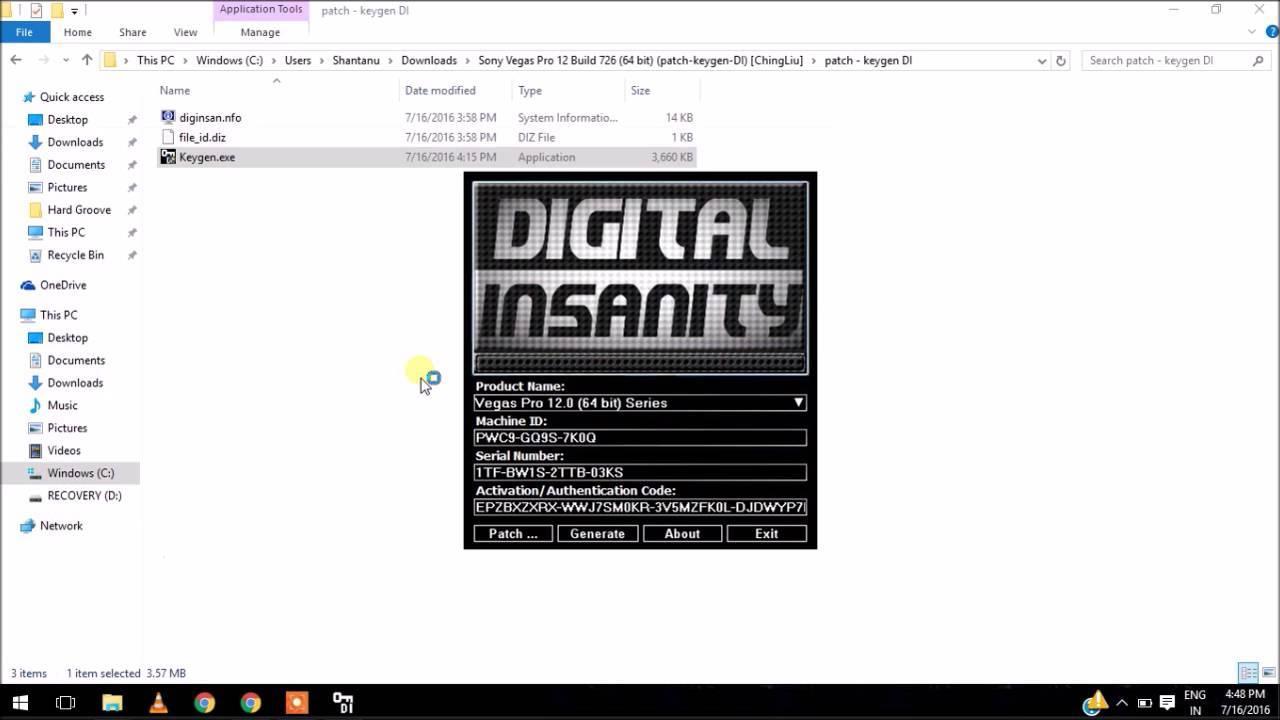Select OneDrive in the navigation pane

pos(63,285)
